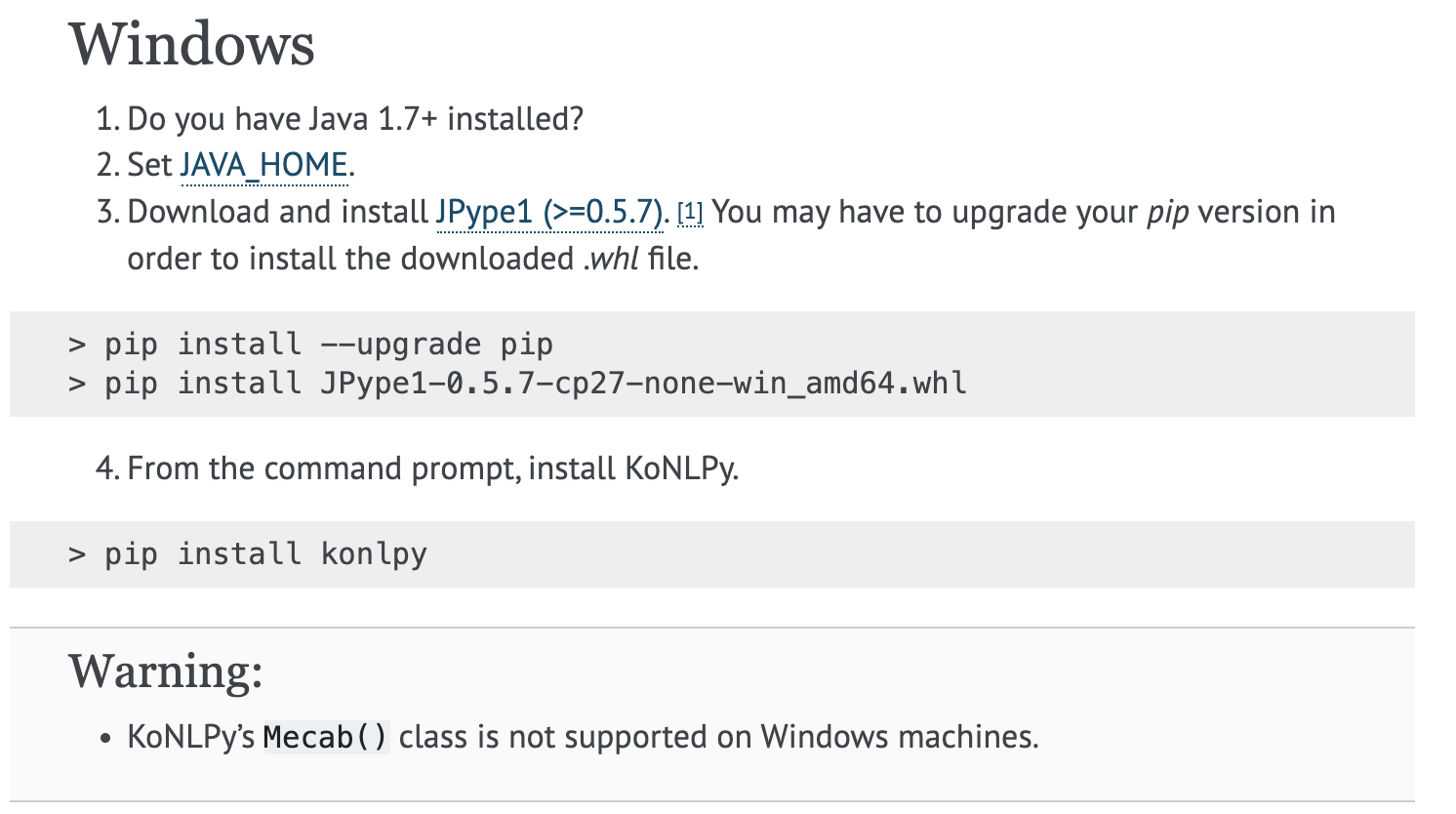This screenshot has height=814, width=1456.
Task: Click the Windows section heading
Action: click(191, 45)
